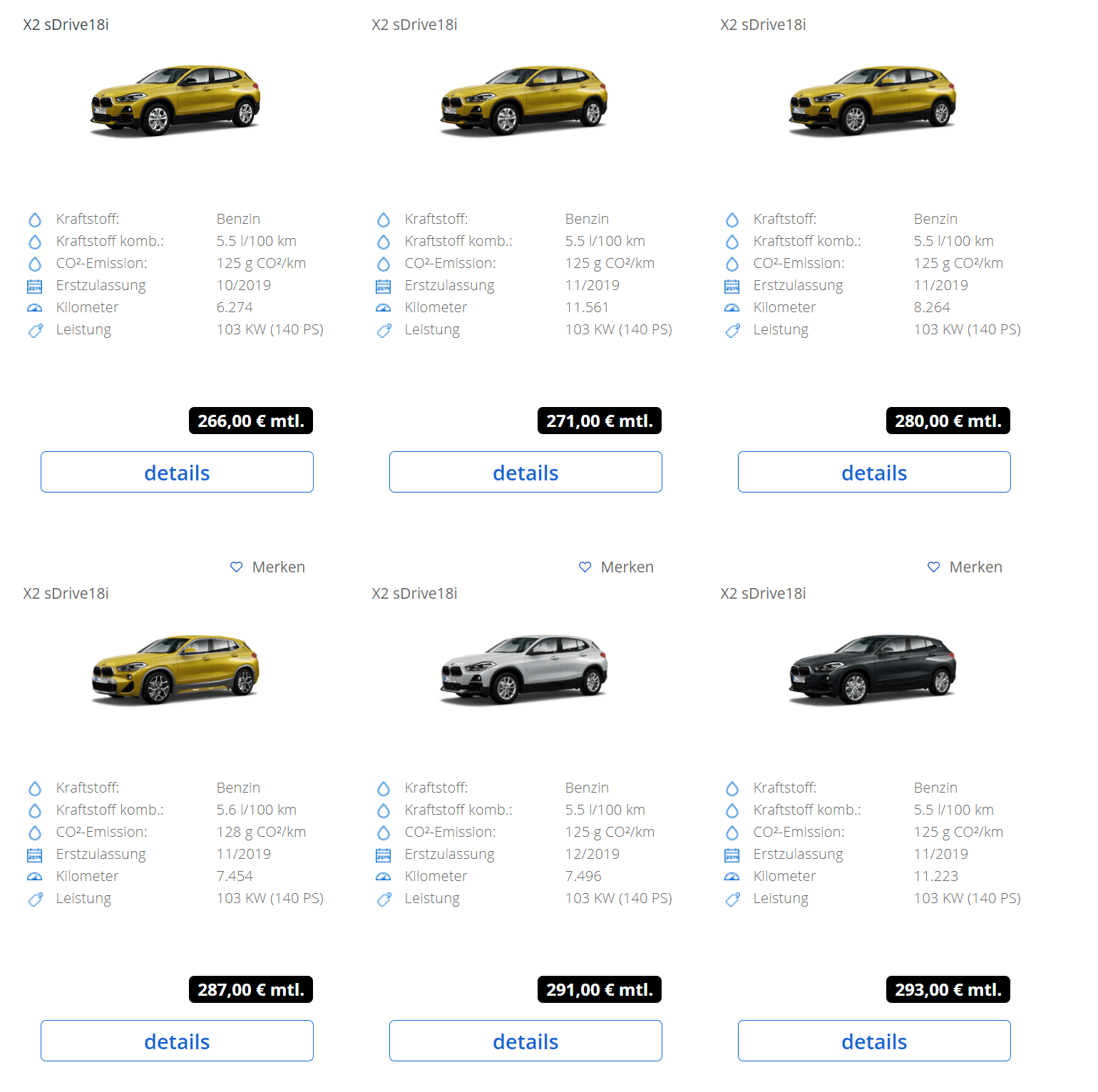Click heart icon above the 287,00 € car

tap(237, 567)
